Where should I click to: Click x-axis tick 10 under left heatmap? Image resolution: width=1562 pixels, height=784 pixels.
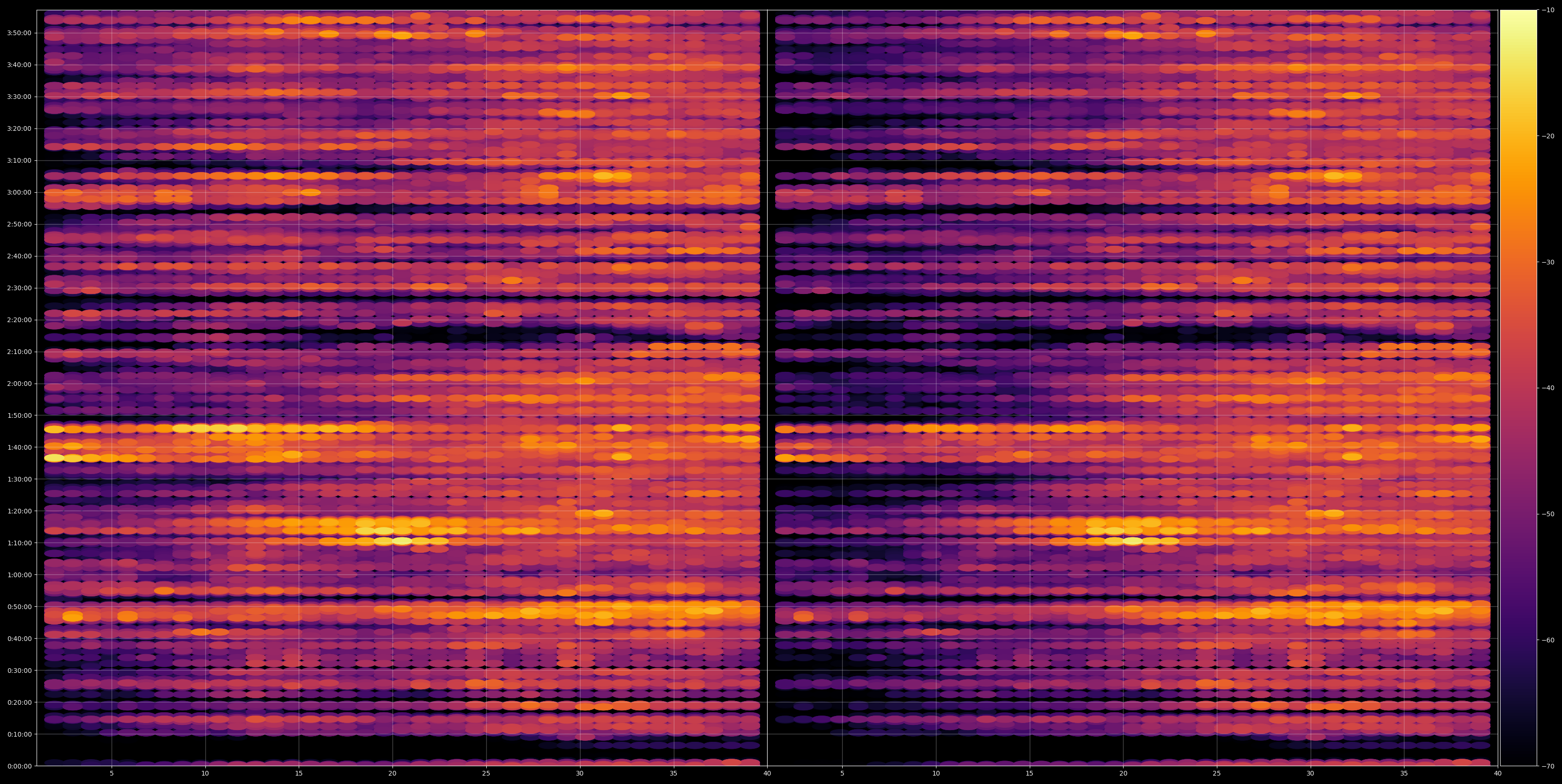point(205,774)
